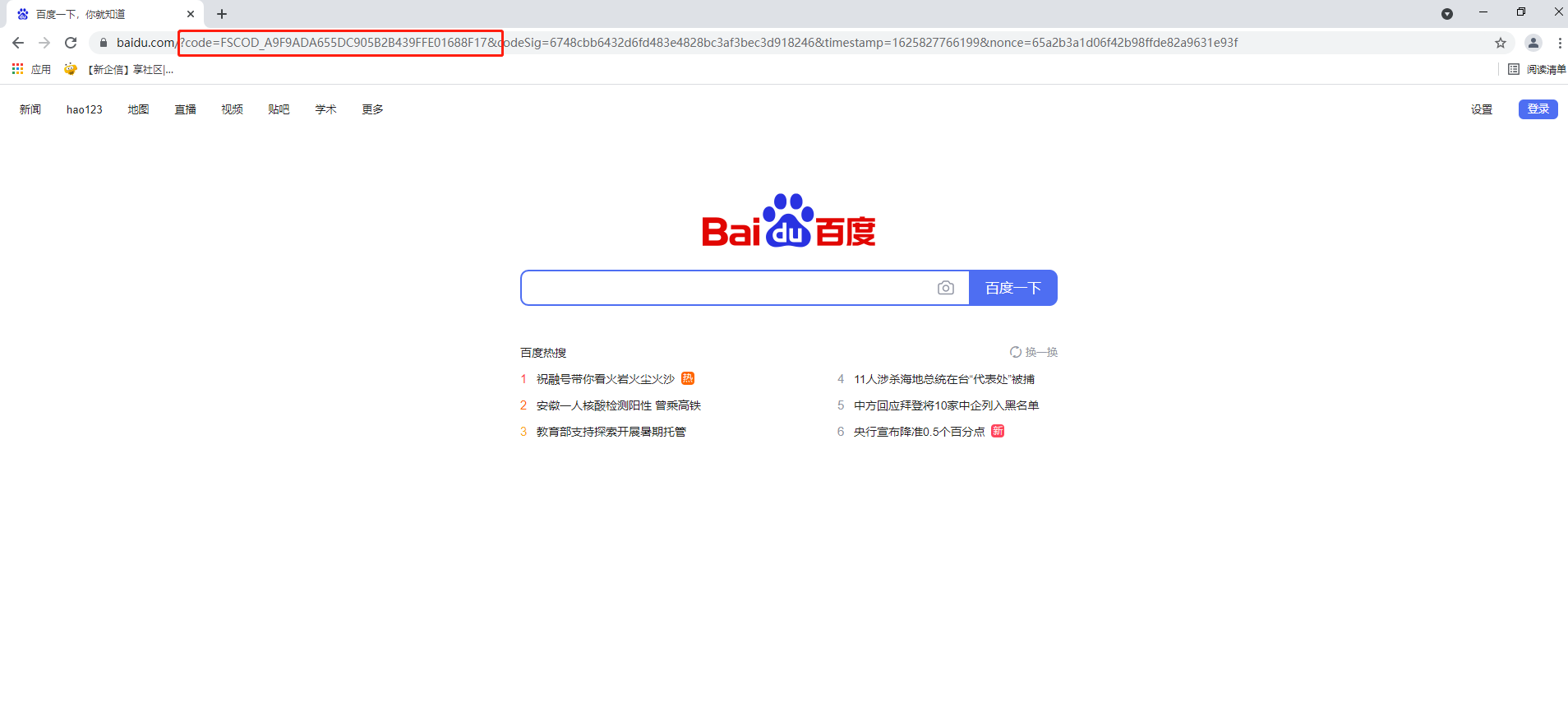The width and height of the screenshot is (1568, 708).
Task: Open hot search 中方回应拜登将10家中企列入黑名单
Action: 947,405
